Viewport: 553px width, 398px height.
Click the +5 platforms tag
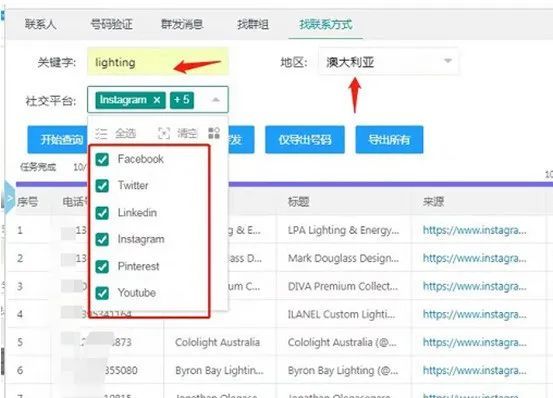pyautogui.click(x=182, y=100)
